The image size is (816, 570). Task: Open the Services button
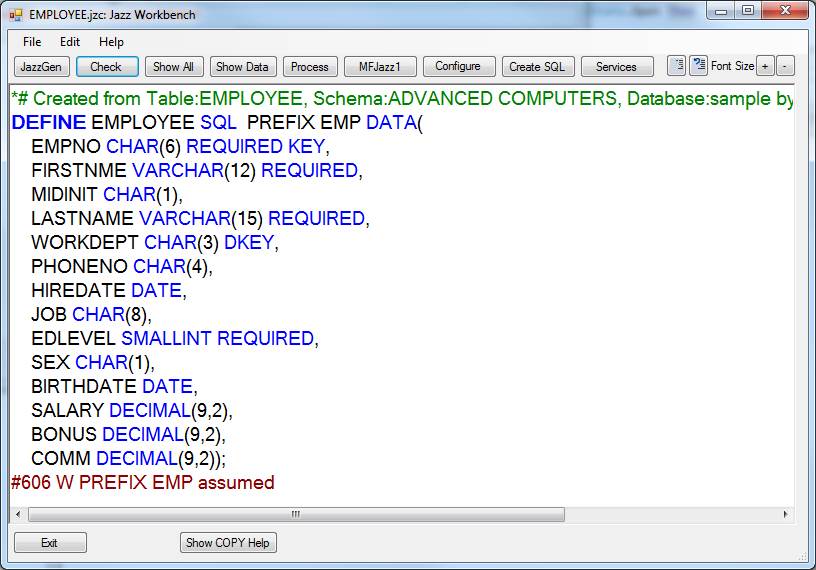[x=617, y=67]
